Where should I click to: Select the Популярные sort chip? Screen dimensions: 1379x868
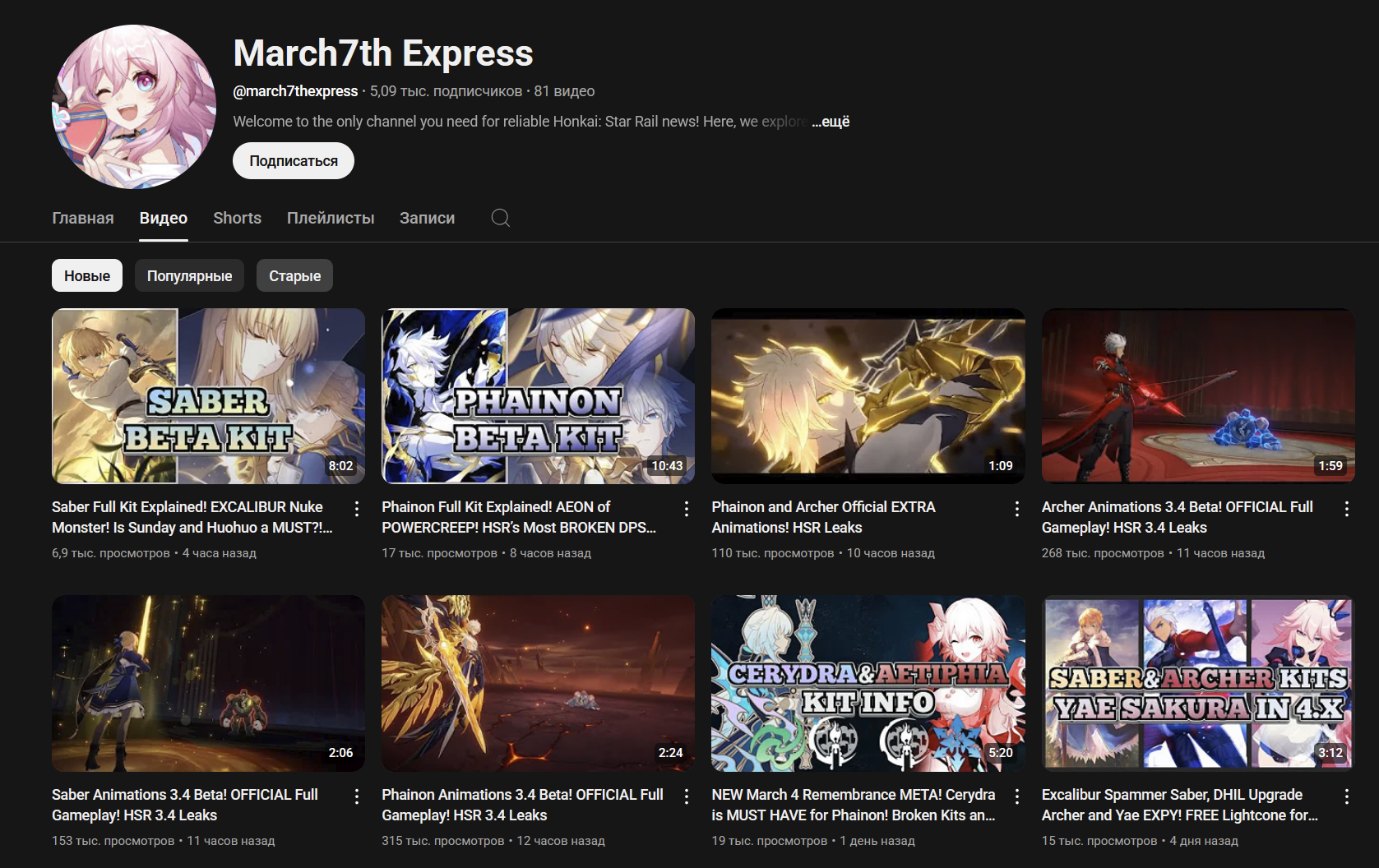[x=189, y=275]
